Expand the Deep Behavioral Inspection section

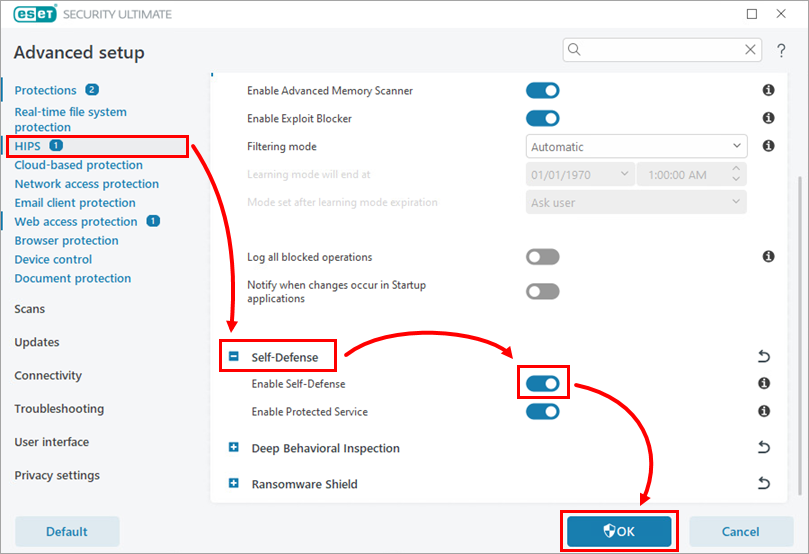point(234,448)
